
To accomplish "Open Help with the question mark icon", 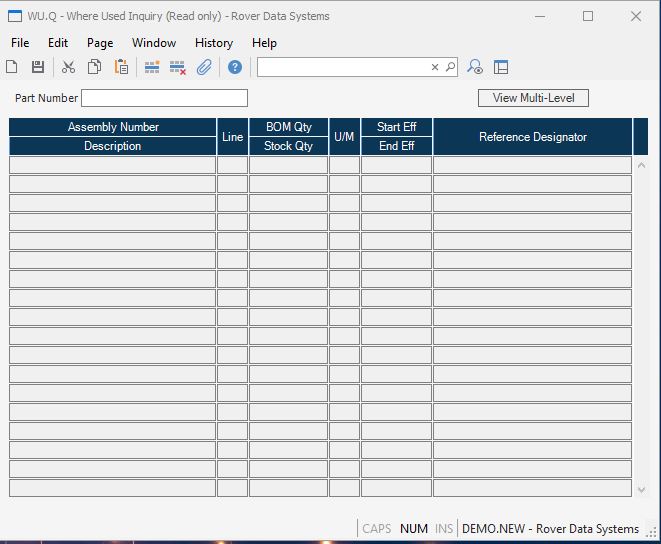I will pyautogui.click(x=235, y=67).
